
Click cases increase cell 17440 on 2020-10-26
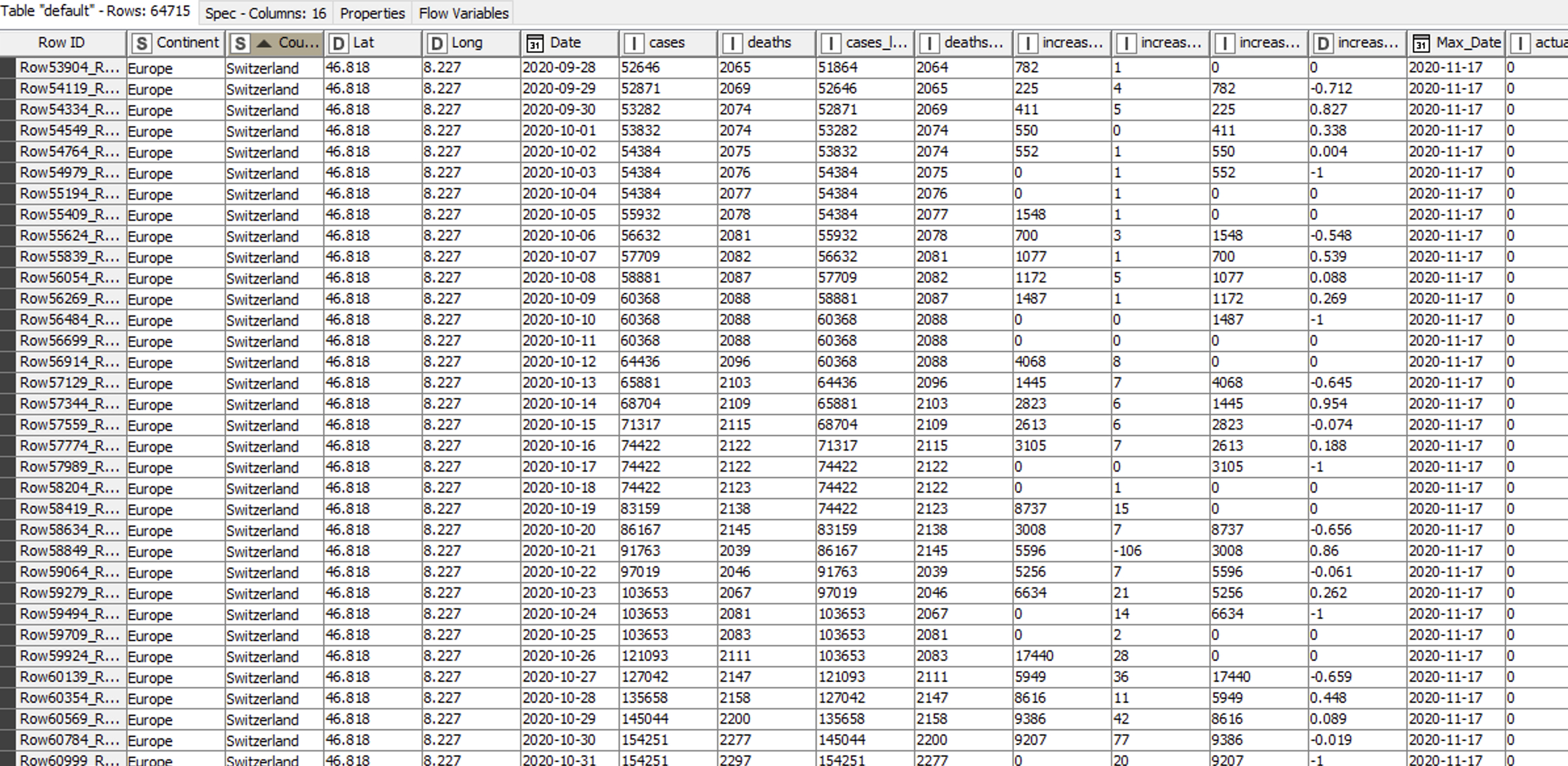pos(1062,656)
